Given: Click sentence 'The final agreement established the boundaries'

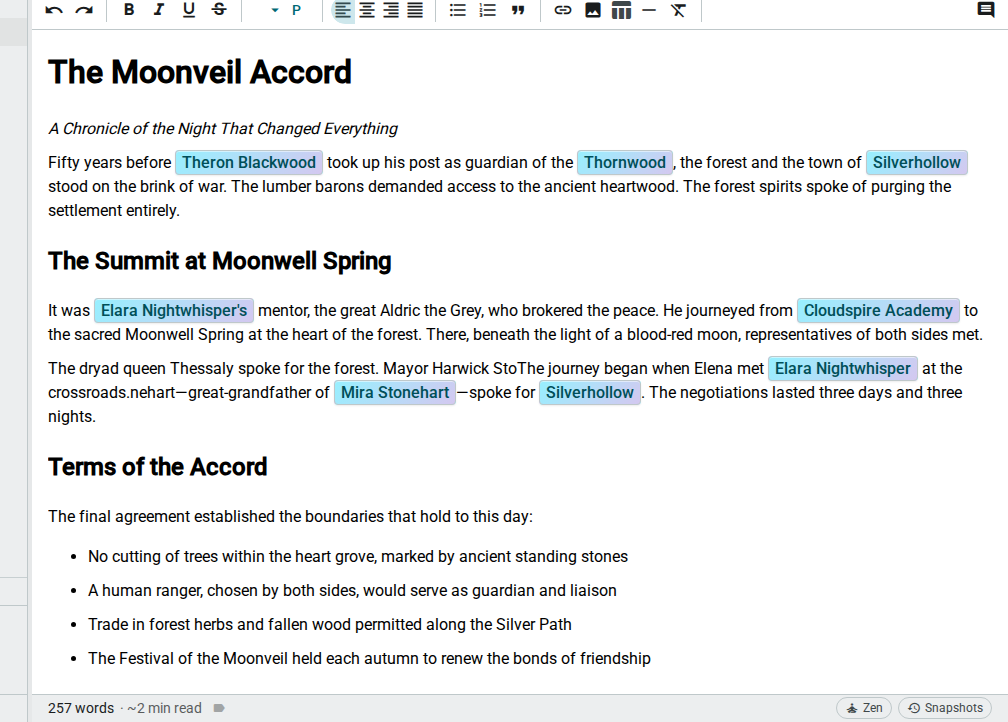Looking at the screenshot, I should 291,517.
